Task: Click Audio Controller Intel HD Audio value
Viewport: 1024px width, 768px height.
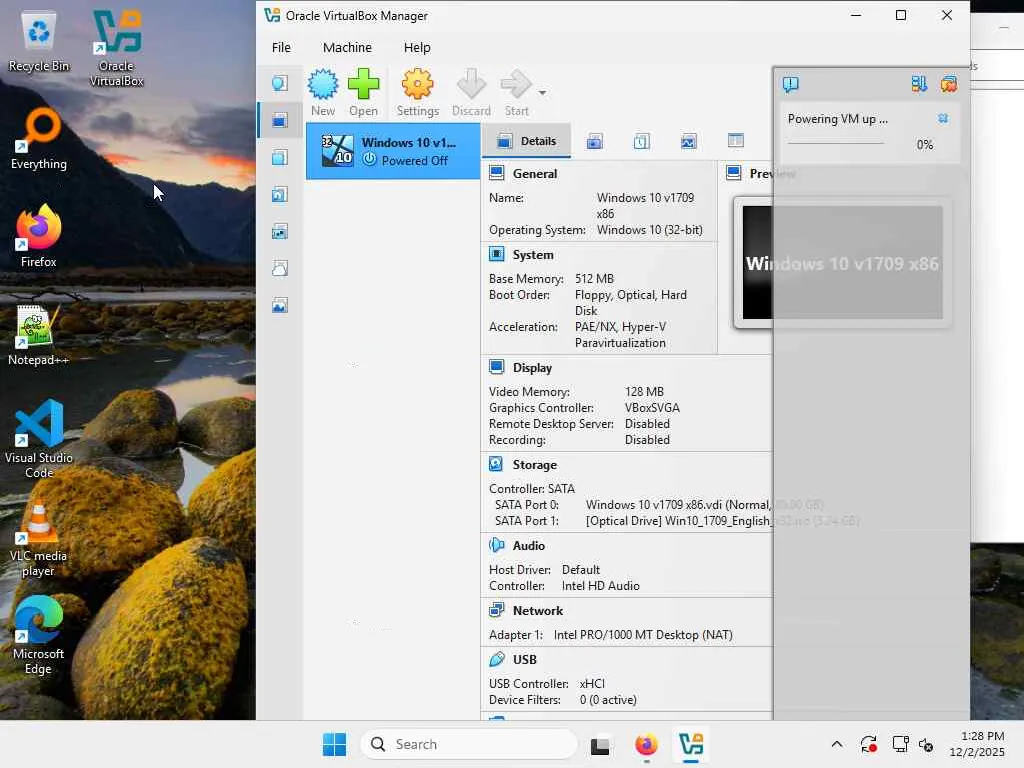Action: (600, 586)
